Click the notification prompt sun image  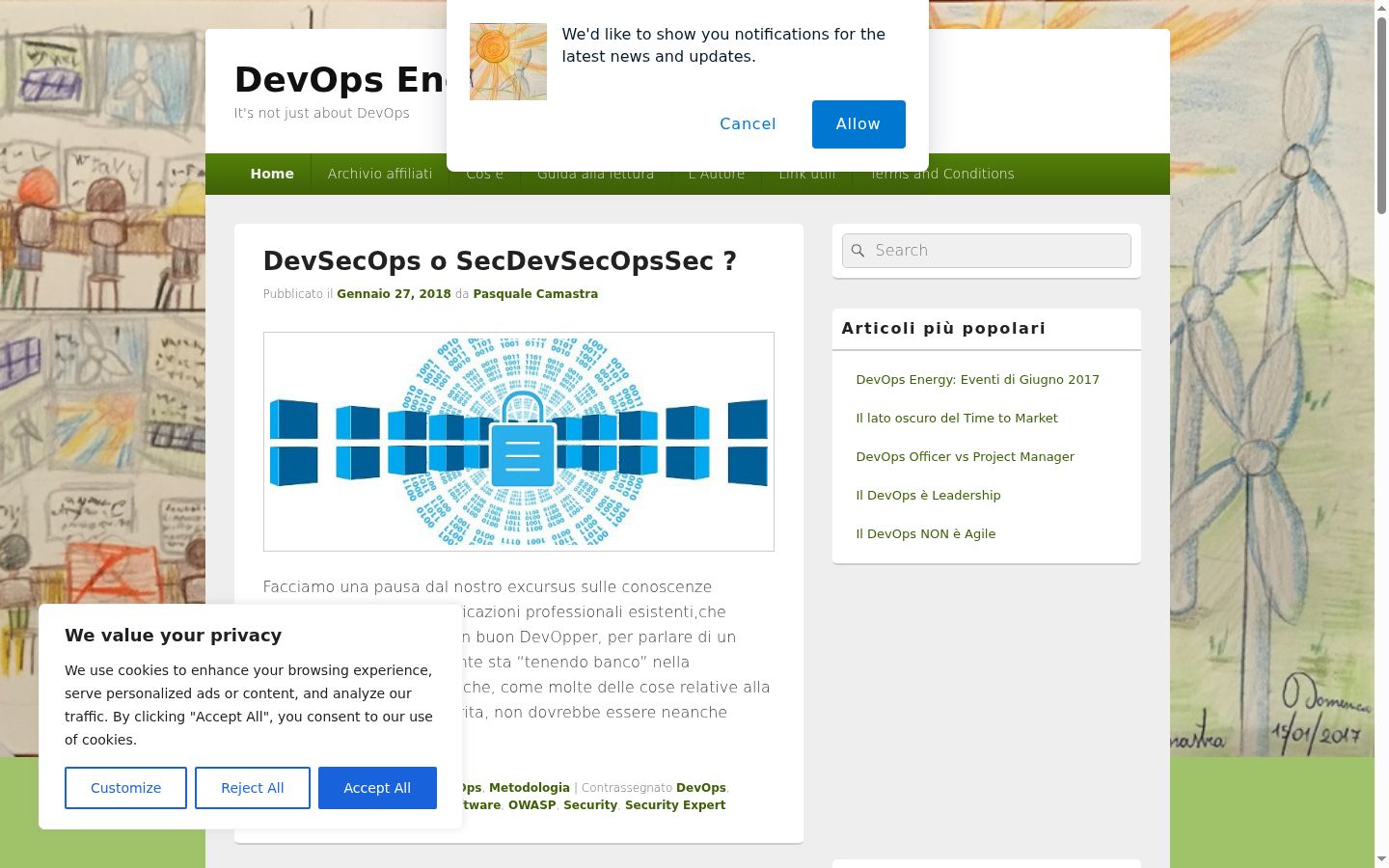508,62
